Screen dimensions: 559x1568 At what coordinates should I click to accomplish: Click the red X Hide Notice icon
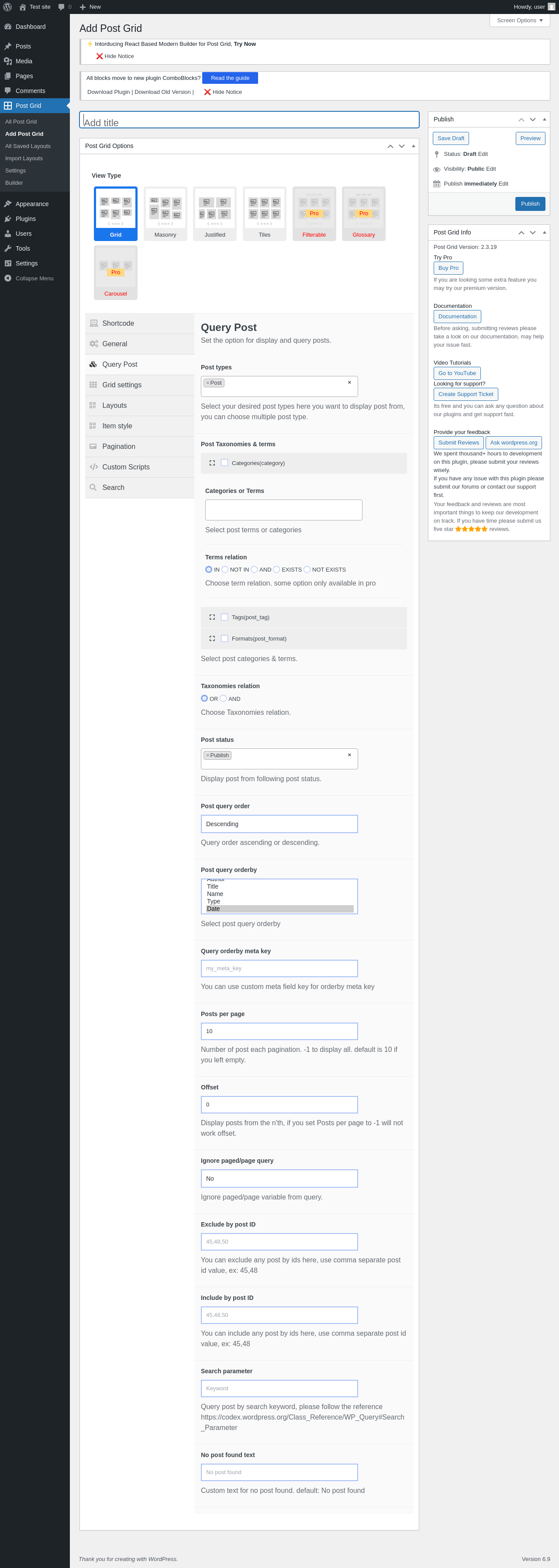point(99,56)
